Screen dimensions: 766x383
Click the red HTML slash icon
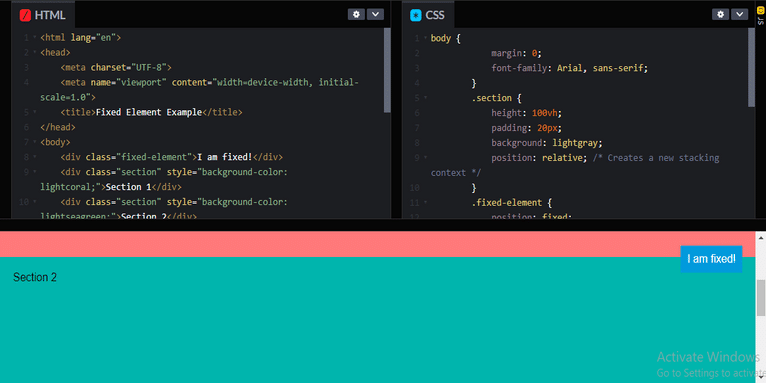pos(25,15)
